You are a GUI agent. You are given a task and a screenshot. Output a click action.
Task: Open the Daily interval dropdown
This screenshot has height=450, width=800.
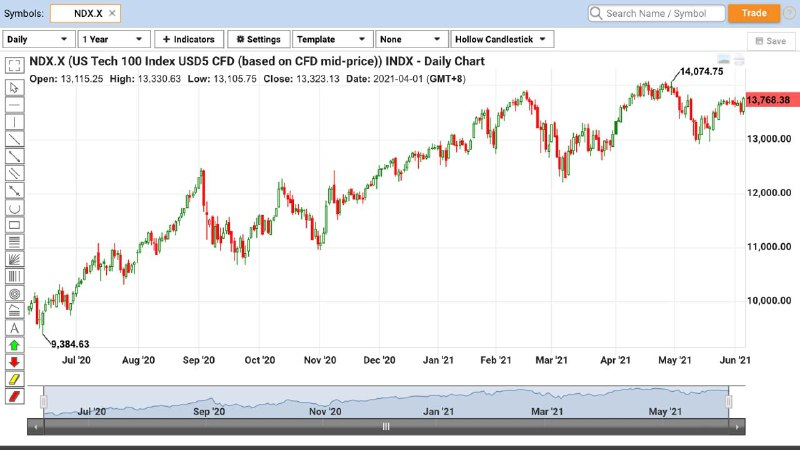pos(38,39)
